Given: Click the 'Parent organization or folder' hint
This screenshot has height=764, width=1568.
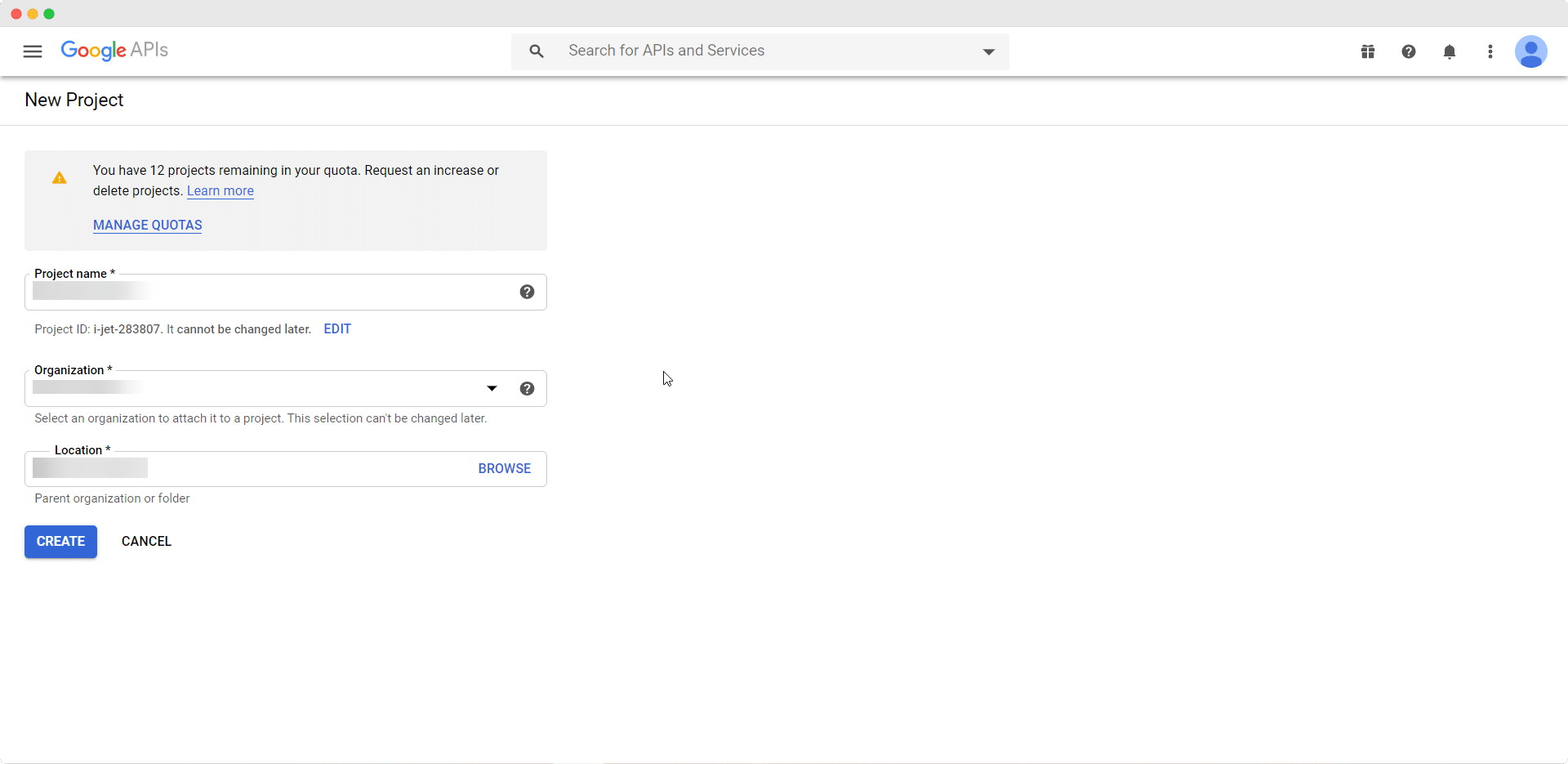Looking at the screenshot, I should [x=112, y=498].
